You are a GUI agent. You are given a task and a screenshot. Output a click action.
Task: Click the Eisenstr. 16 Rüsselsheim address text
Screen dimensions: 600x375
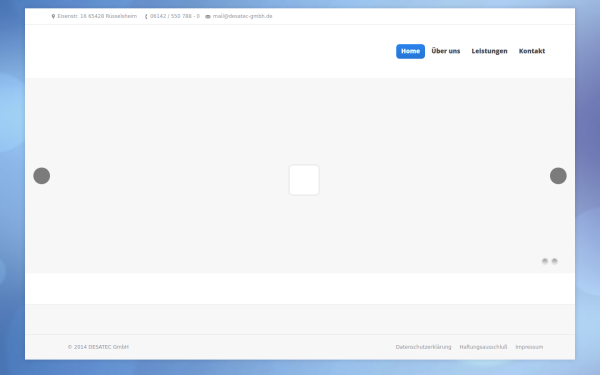click(97, 16)
